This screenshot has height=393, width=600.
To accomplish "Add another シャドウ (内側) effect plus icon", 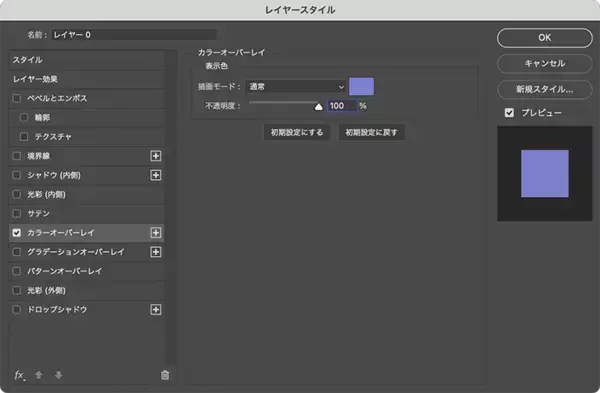I will (x=156, y=175).
